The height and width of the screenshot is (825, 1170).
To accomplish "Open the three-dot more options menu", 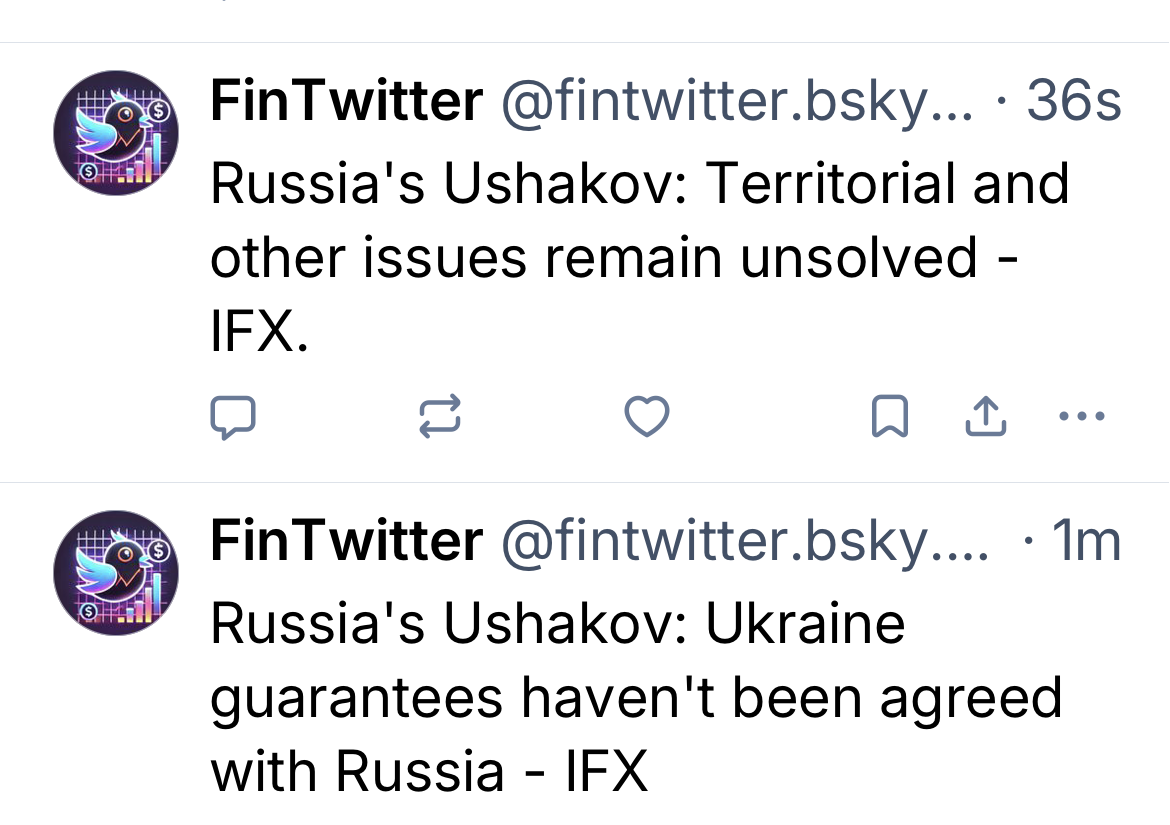I will coord(1081,417).
